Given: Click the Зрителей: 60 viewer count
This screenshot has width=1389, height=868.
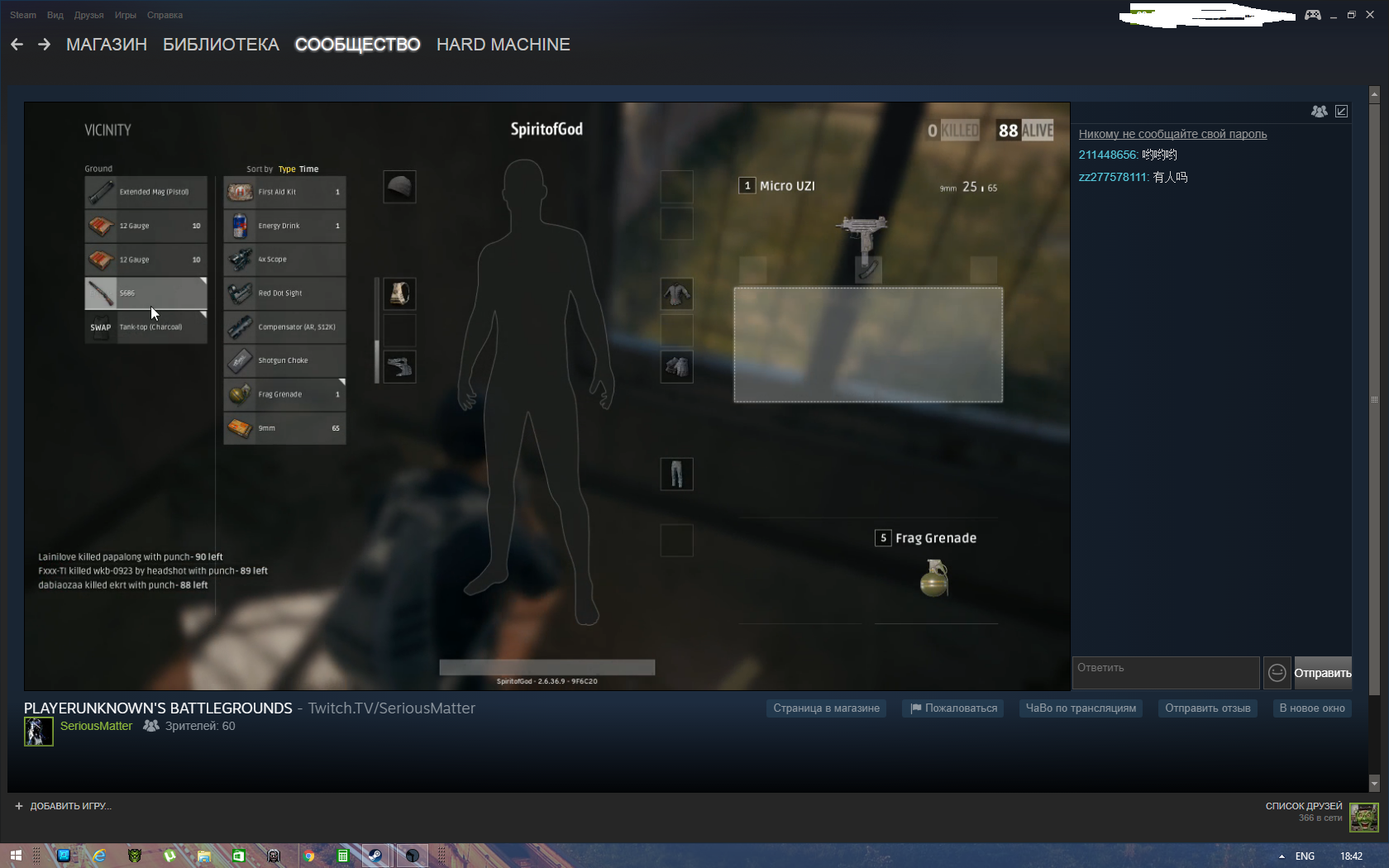Looking at the screenshot, I should (200, 726).
